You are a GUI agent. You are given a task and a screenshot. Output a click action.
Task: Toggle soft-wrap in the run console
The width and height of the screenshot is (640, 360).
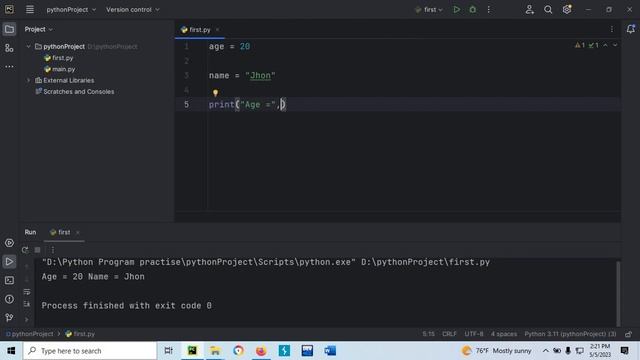(27, 292)
